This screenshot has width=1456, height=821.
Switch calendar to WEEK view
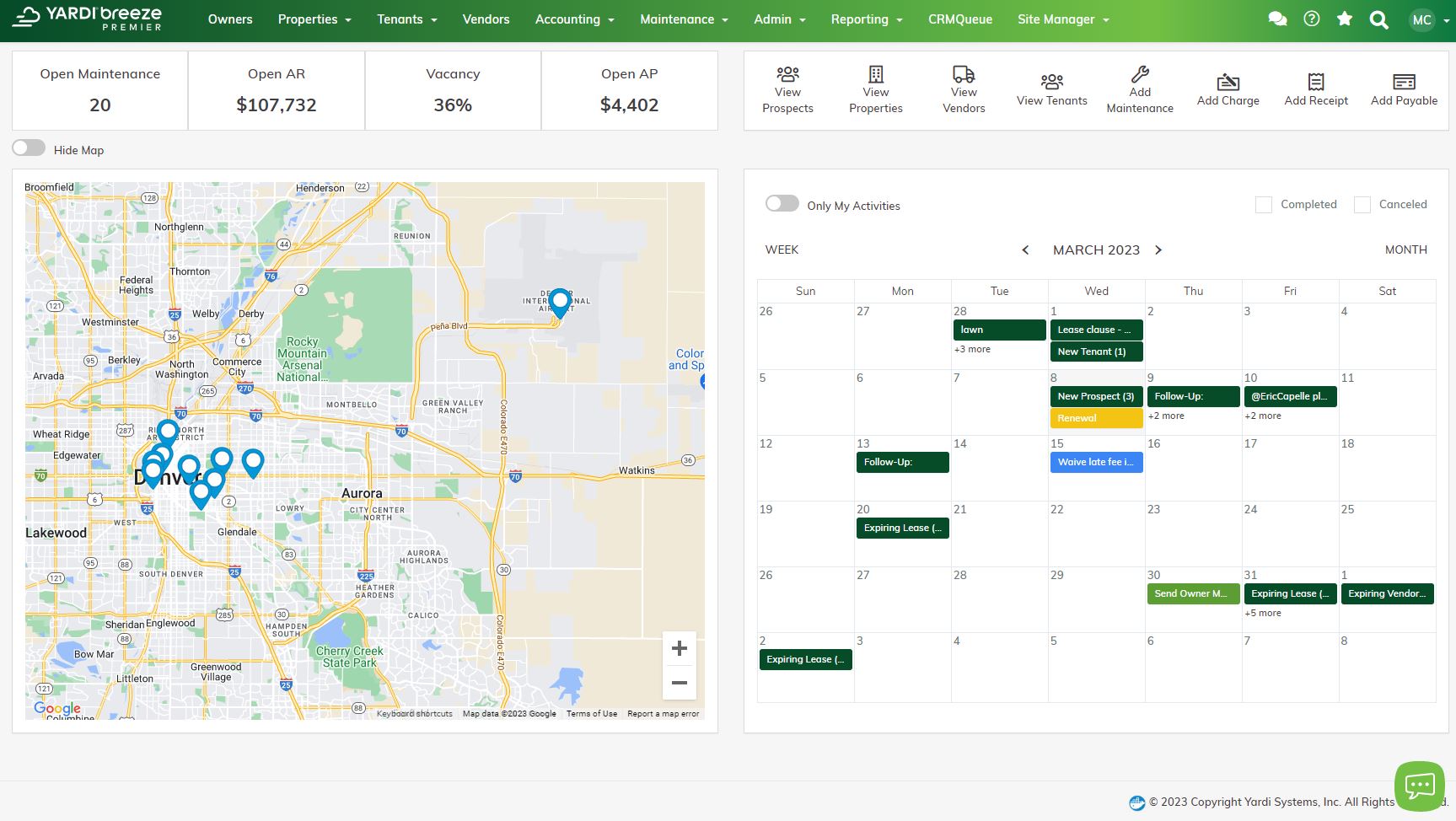(x=782, y=250)
